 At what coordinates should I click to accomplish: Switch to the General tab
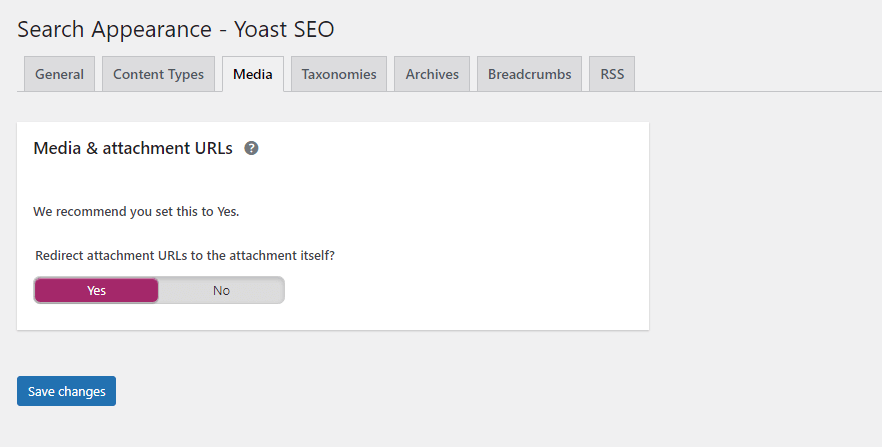coord(59,74)
